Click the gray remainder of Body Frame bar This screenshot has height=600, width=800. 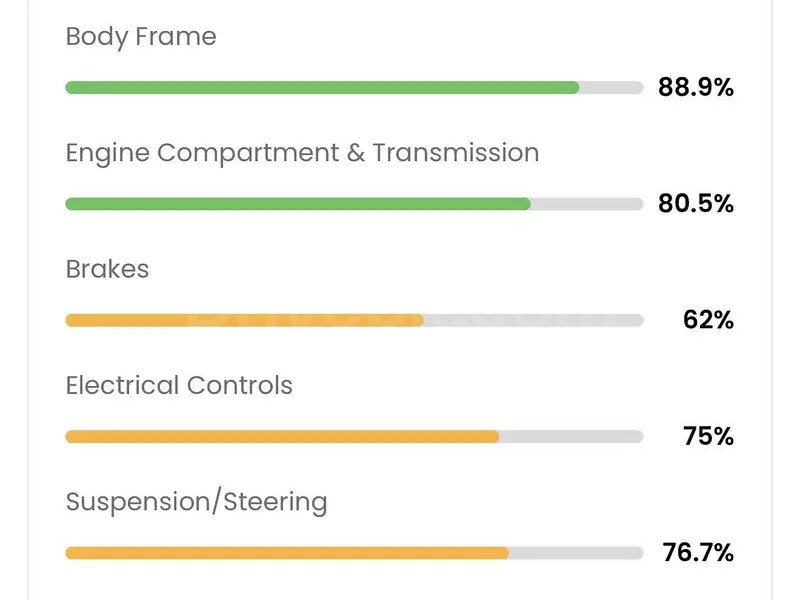611,88
